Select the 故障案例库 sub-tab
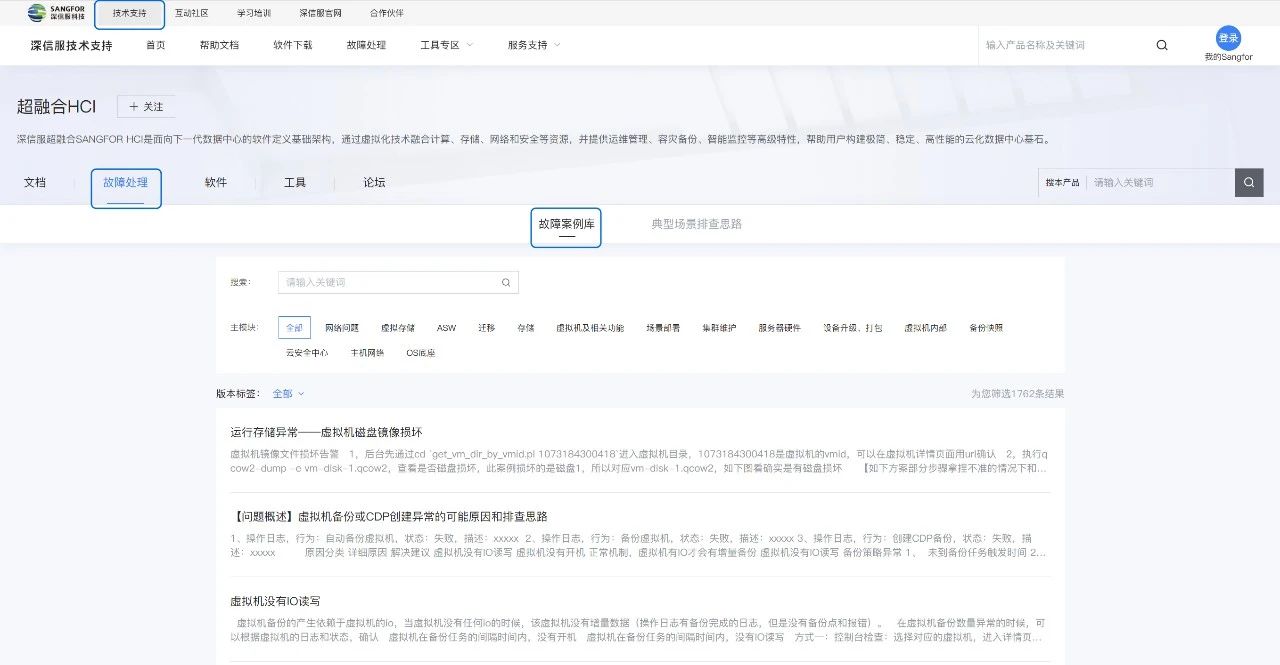1280x665 pixels. (x=566, y=225)
